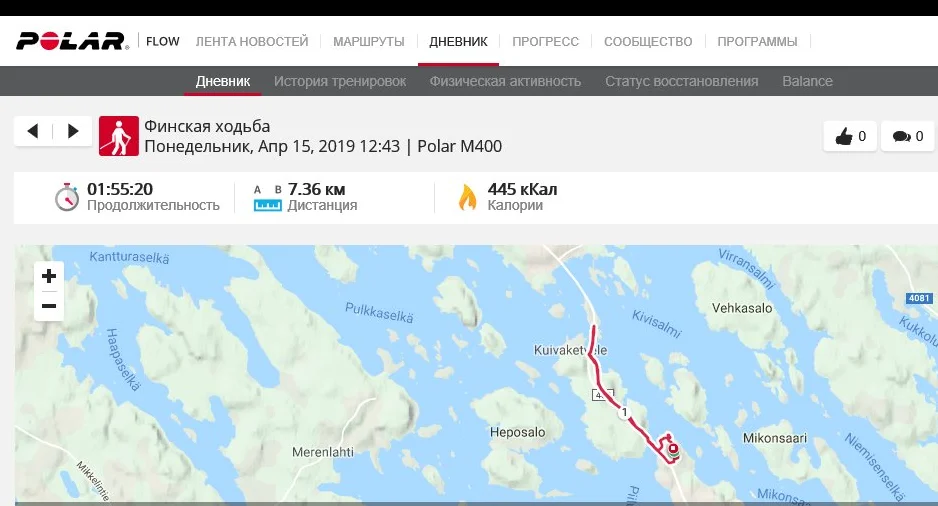938x506 pixels.
Task: Click the stopwatch duration icon
Action: [67, 197]
